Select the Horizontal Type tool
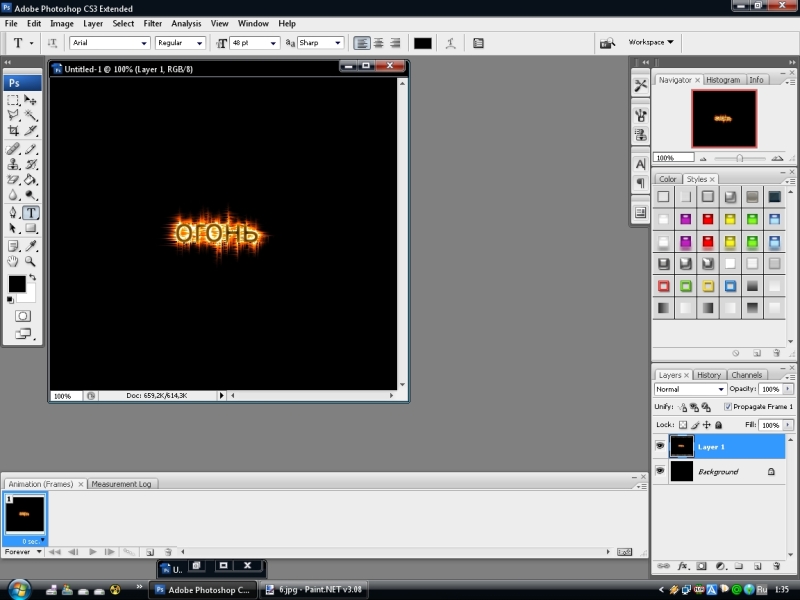The image size is (800, 600). (31, 213)
